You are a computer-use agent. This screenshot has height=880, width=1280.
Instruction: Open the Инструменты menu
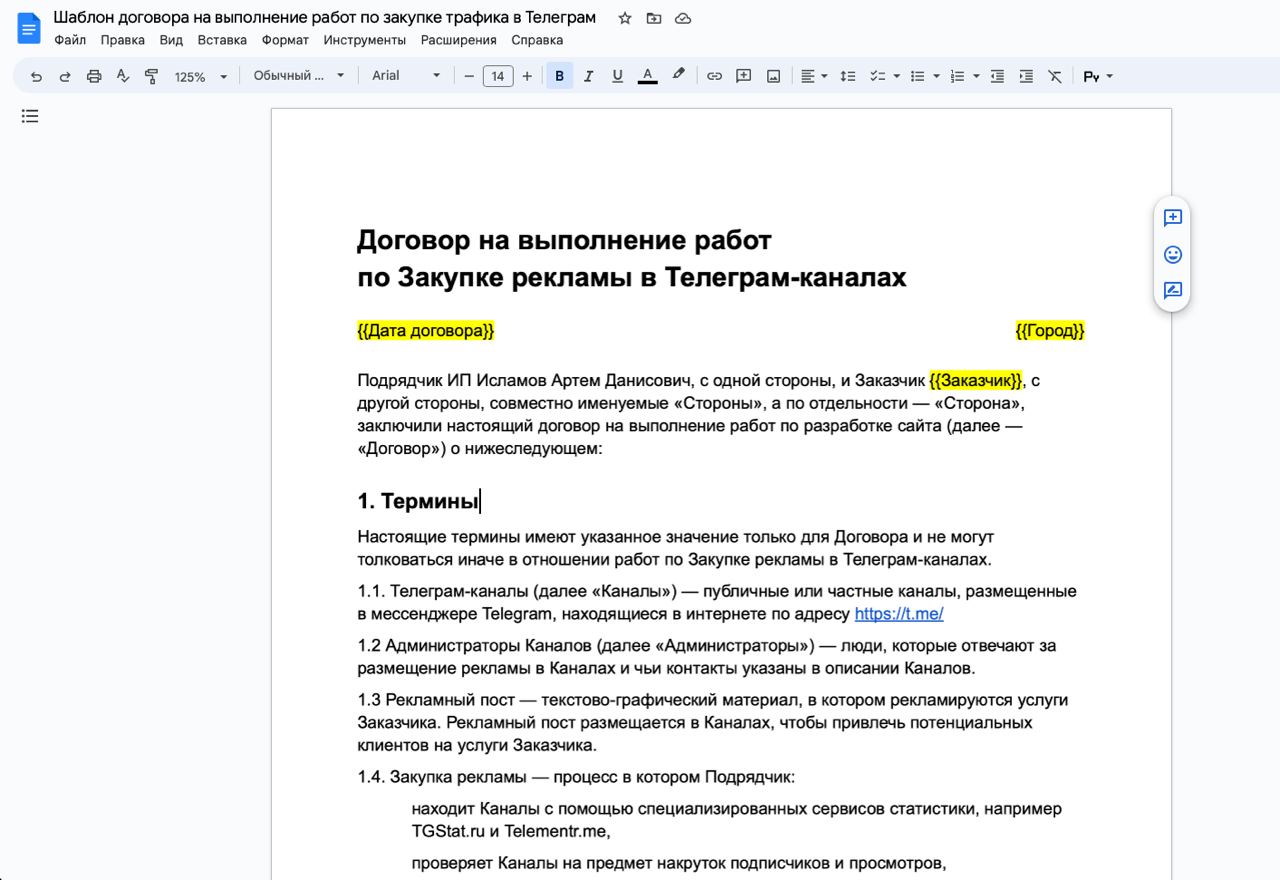[x=365, y=40]
